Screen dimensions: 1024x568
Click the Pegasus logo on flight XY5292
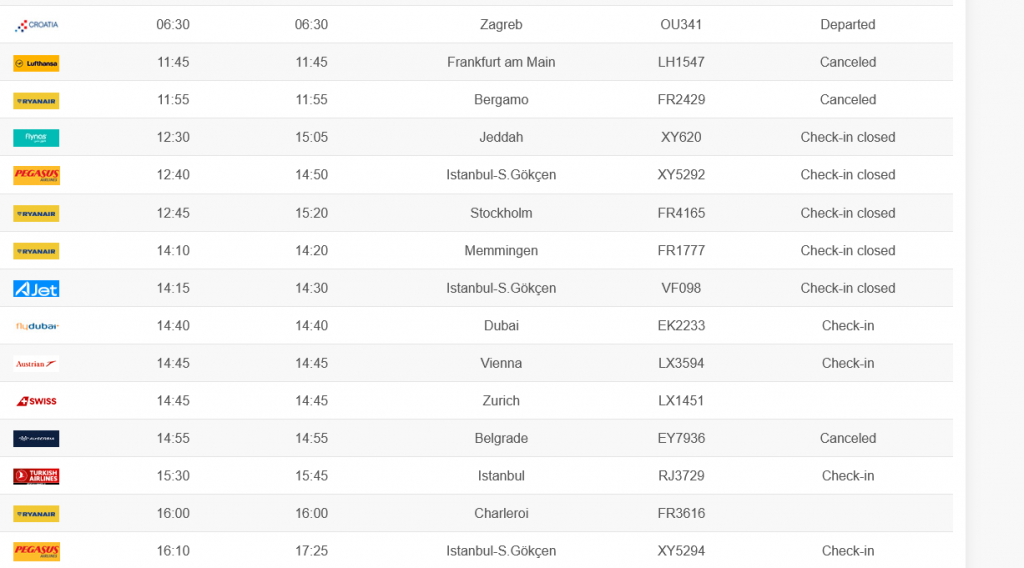click(x=36, y=175)
